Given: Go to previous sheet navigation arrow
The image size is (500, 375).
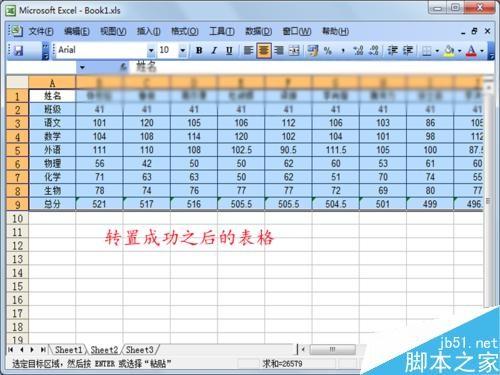Looking at the screenshot, I should click(22, 350).
